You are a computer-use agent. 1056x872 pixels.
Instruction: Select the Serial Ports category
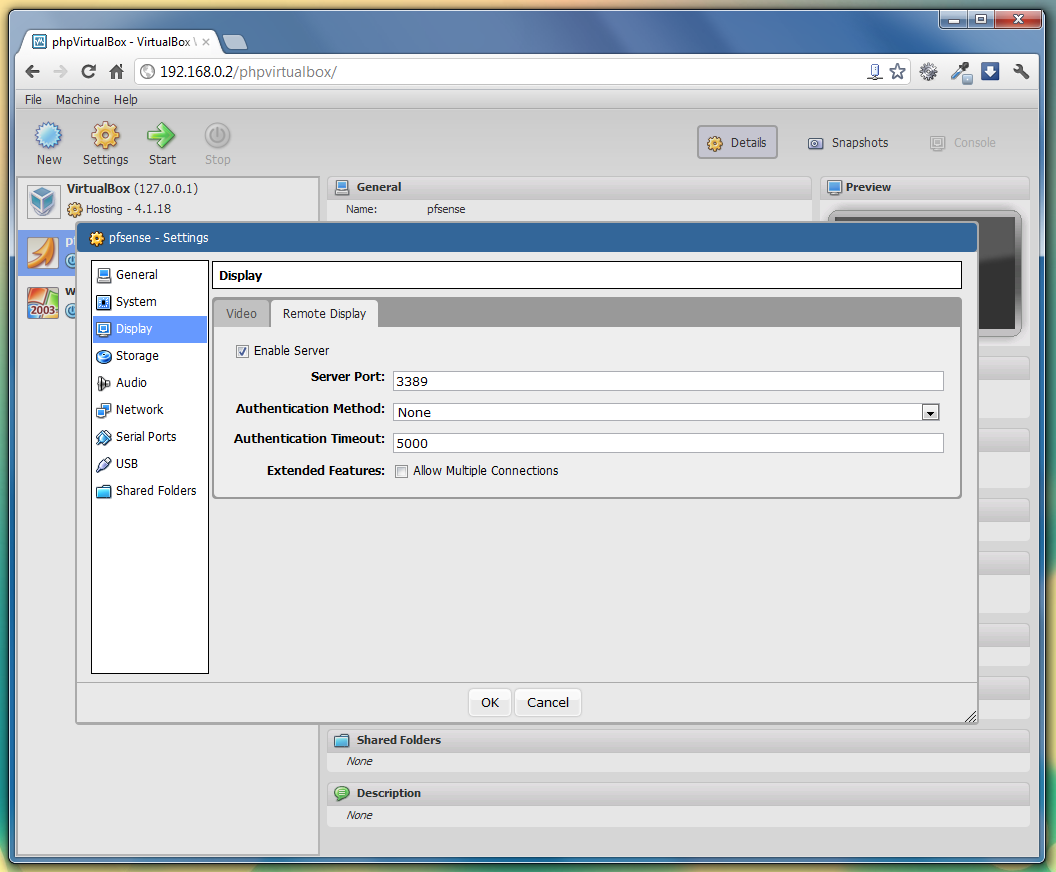click(x=150, y=436)
